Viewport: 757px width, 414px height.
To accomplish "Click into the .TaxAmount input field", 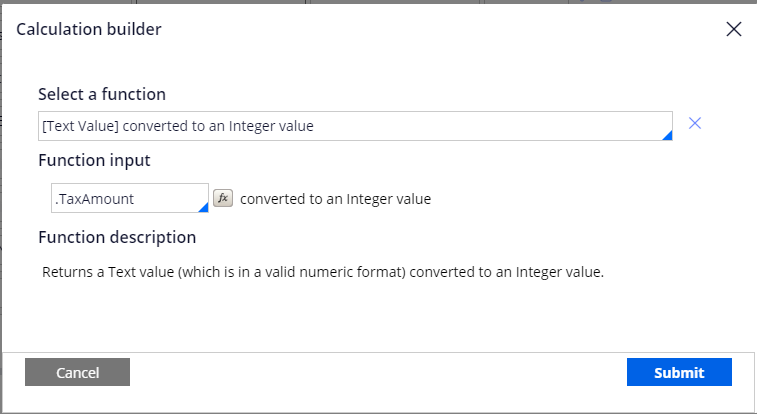I will click(130, 198).
